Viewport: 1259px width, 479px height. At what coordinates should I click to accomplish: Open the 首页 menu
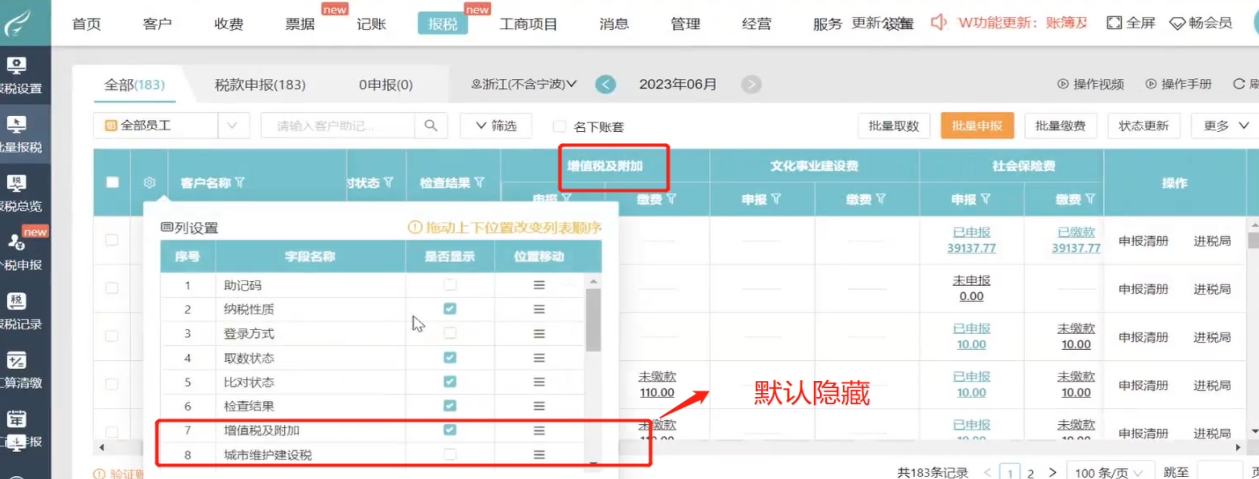coord(87,23)
